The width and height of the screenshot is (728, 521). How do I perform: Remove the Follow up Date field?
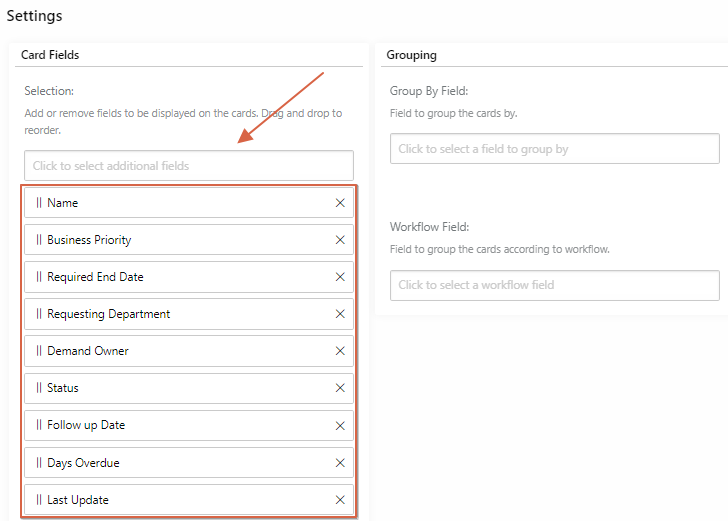[x=340, y=426]
